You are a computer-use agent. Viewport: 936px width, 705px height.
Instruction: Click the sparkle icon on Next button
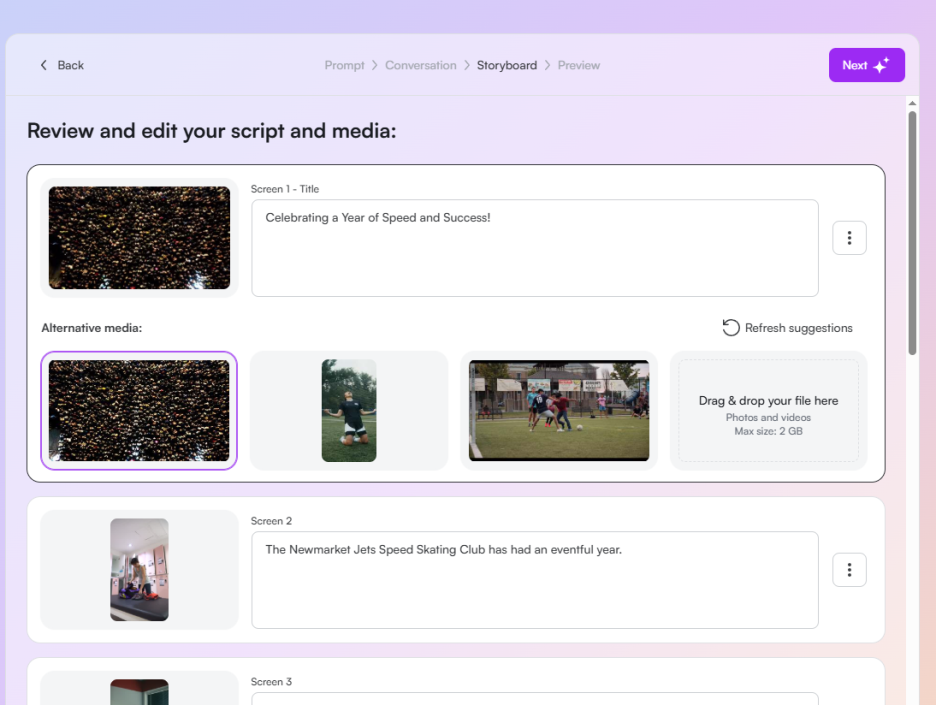(882, 65)
